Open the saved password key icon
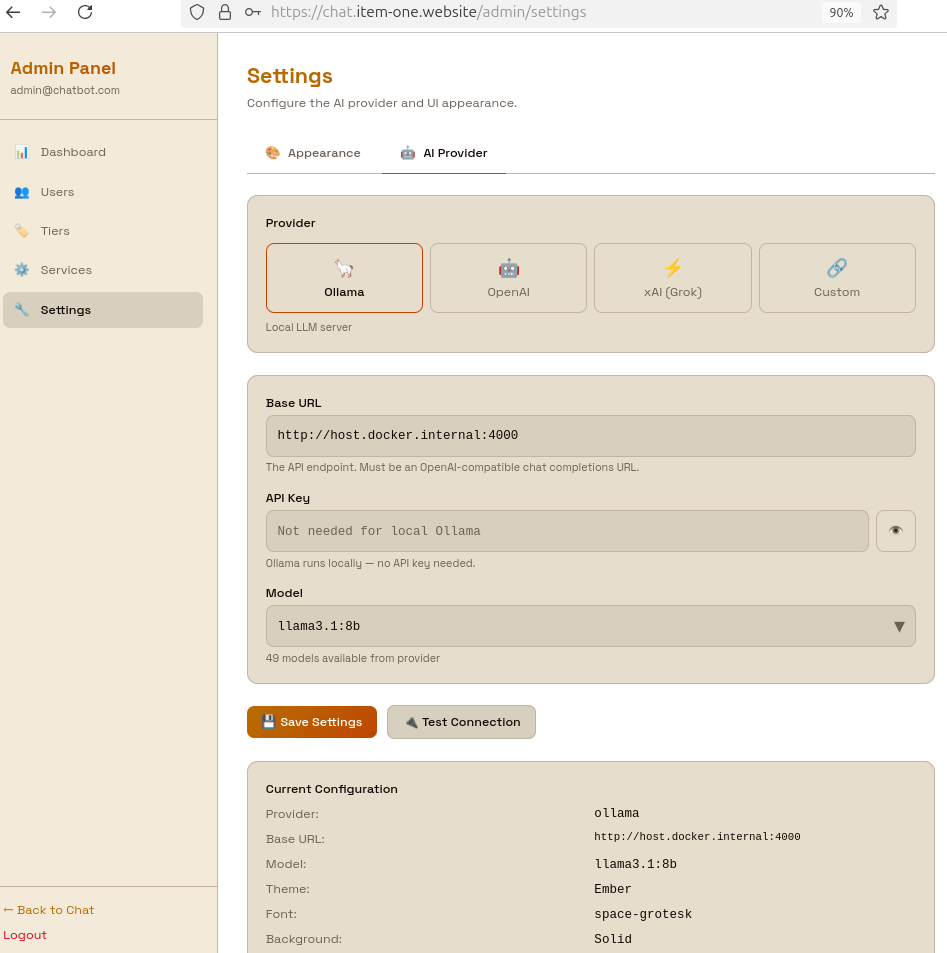Screen dimensions: 947x953 (253, 12)
